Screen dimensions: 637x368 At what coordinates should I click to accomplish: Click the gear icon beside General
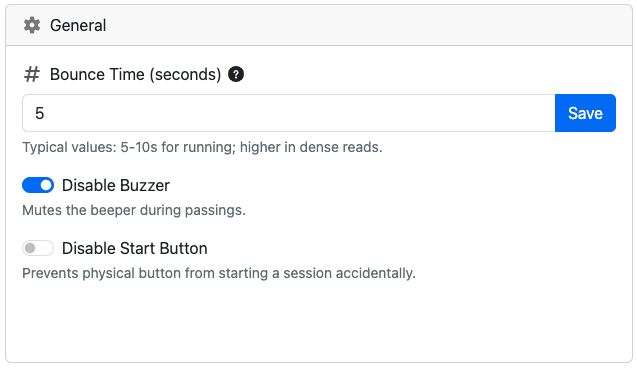coord(32,25)
